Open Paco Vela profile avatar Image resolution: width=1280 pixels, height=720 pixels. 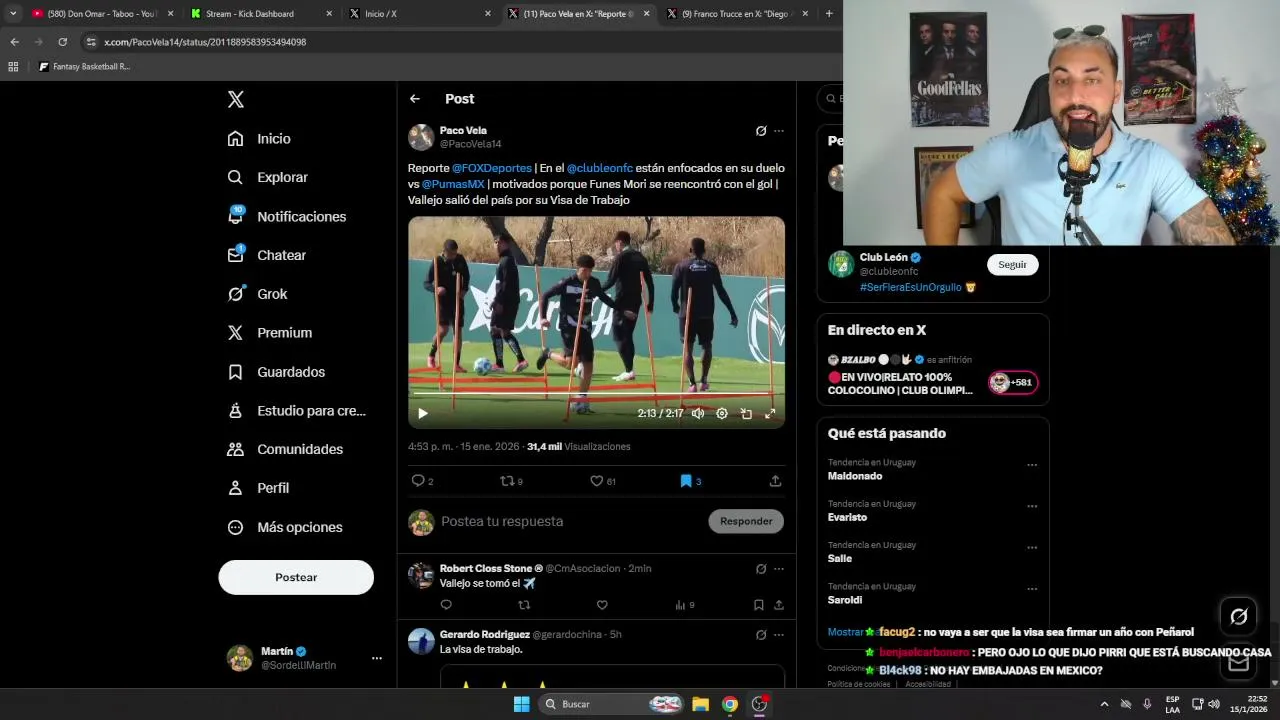pos(421,137)
